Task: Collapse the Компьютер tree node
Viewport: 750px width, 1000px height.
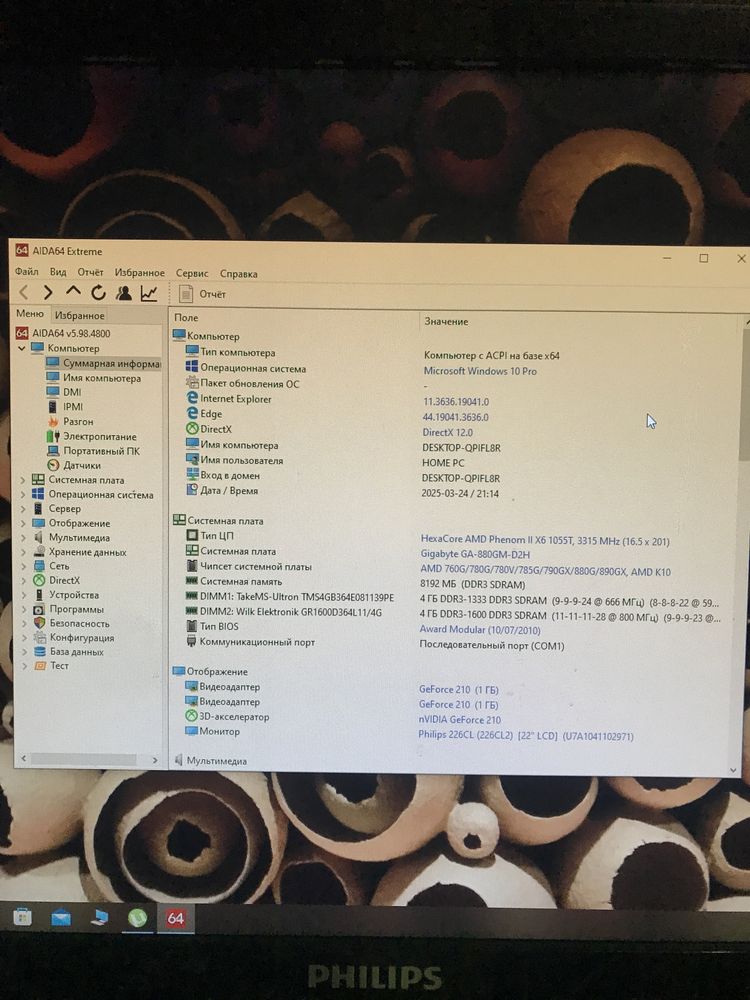Action: coord(22,348)
